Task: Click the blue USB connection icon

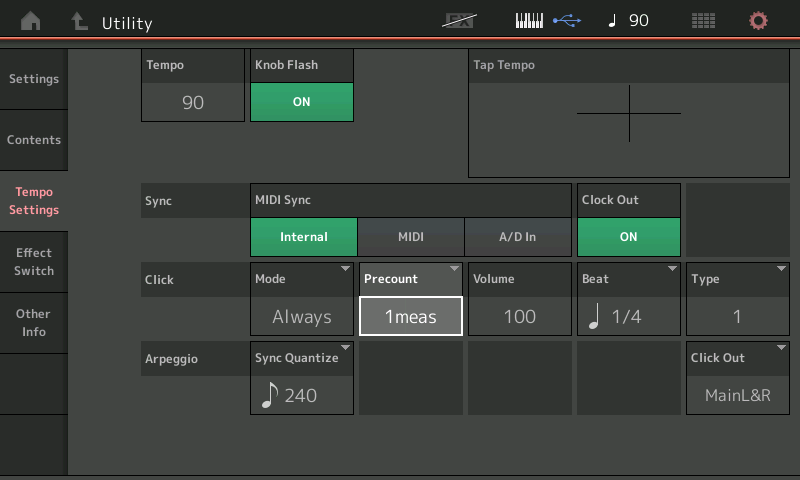Action: (x=567, y=20)
